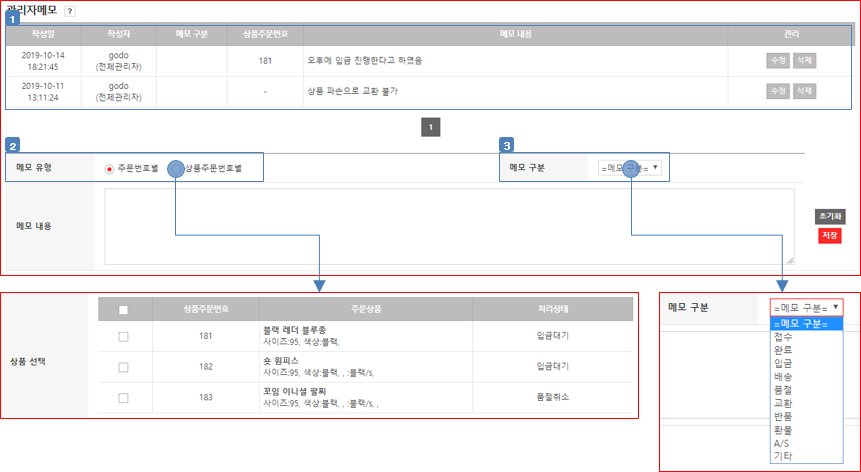Click 수정 for the 2019-10-11 memo
The image size is (861, 472).
(x=778, y=91)
